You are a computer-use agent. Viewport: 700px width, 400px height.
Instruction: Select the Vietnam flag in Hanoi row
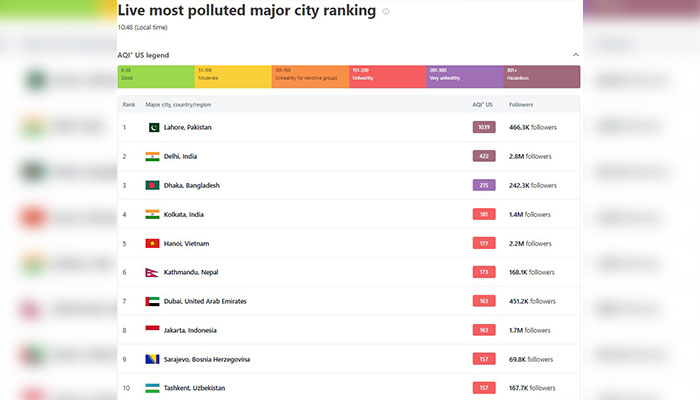153,243
